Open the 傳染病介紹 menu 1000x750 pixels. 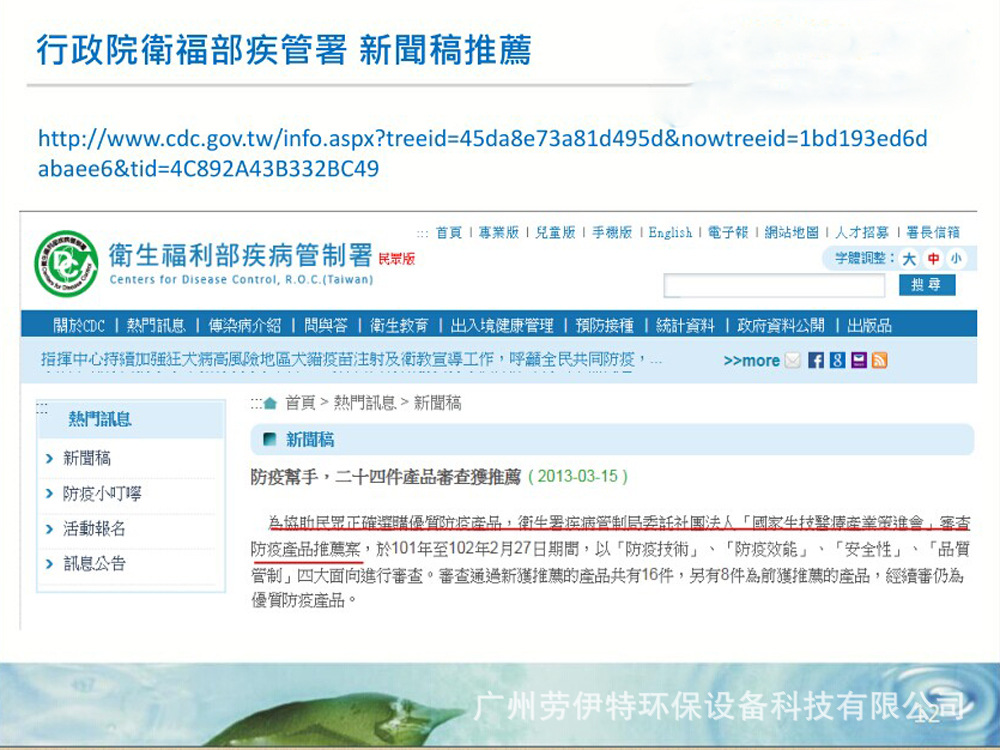[x=245, y=325]
